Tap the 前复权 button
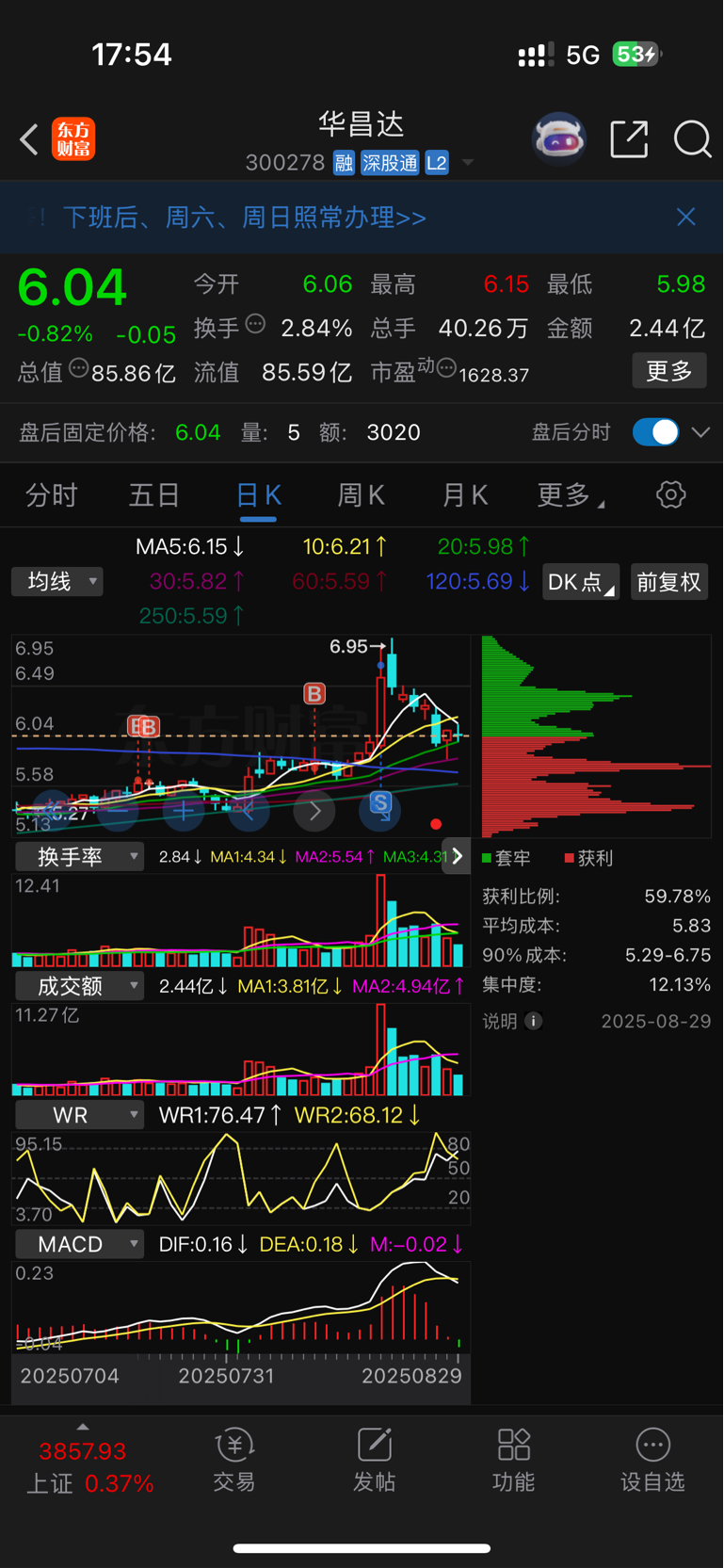Viewport: 724px width, 1568px height. [669, 582]
